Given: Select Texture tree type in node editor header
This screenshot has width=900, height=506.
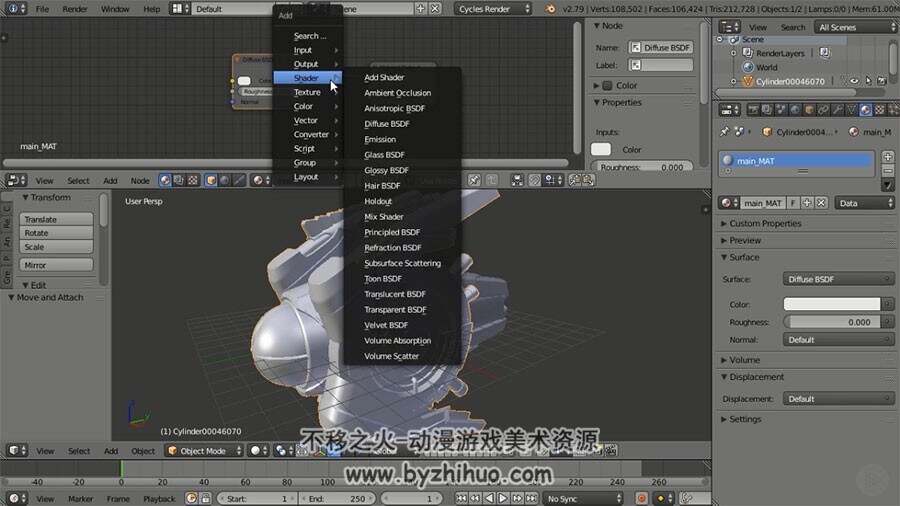Looking at the screenshot, I should pyautogui.click(x=193, y=180).
